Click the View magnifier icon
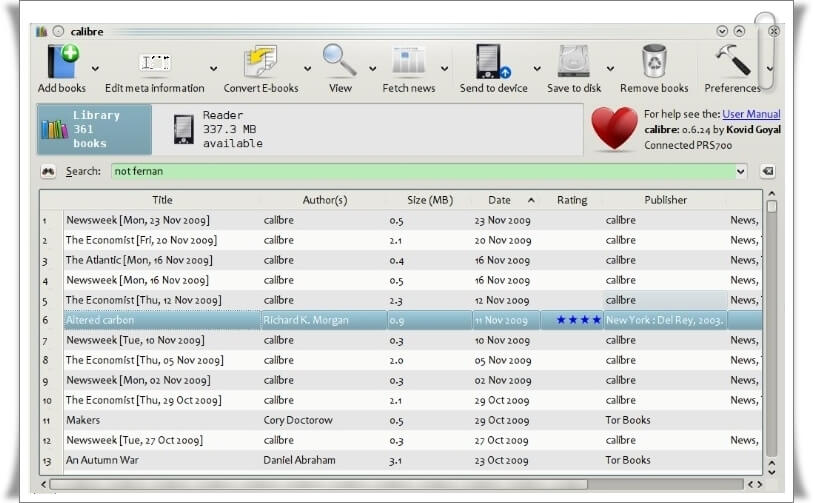Viewport: 813px width, 503px height. (339, 60)
